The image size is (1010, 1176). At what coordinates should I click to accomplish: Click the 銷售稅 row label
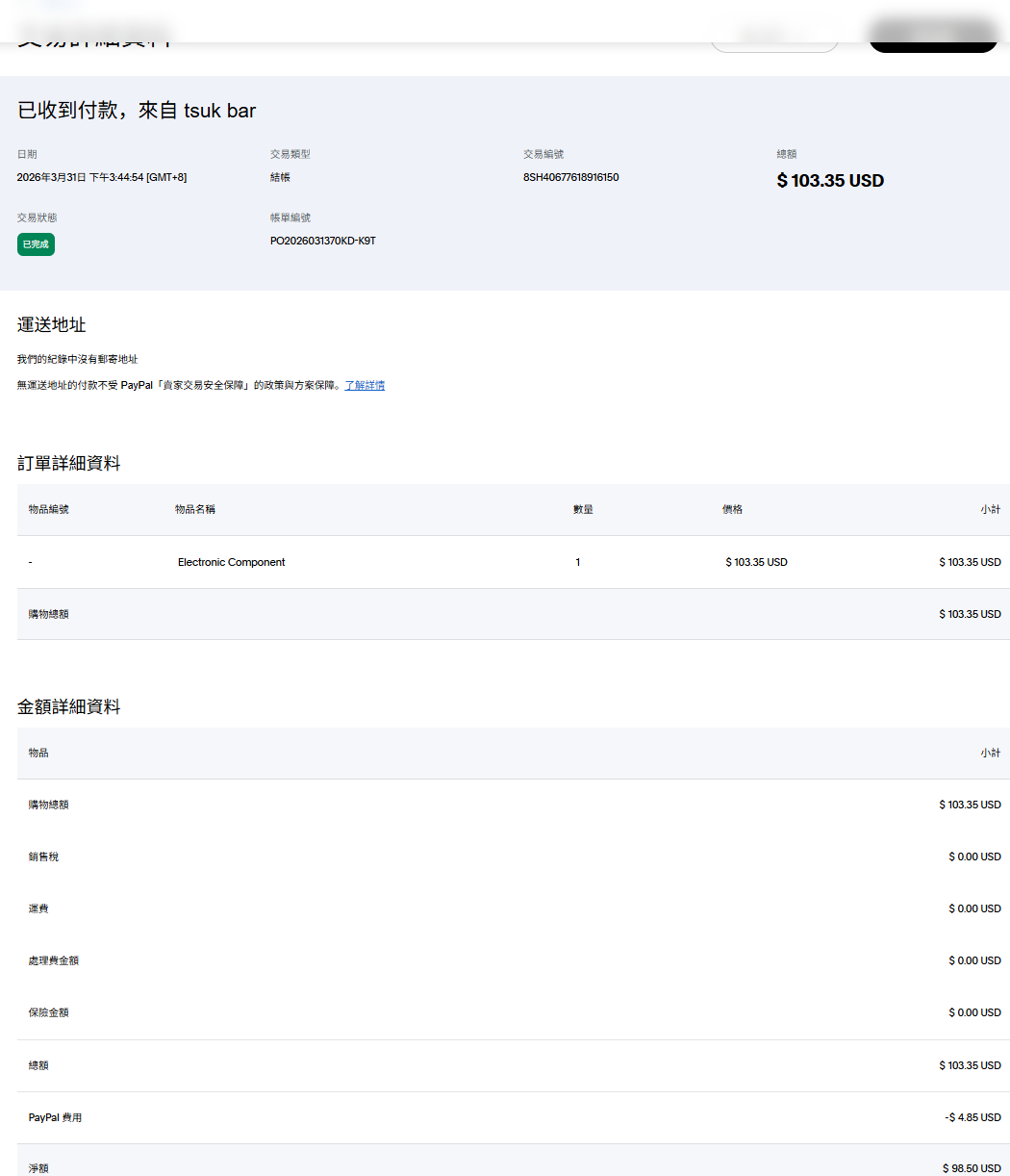coord(43,856)
